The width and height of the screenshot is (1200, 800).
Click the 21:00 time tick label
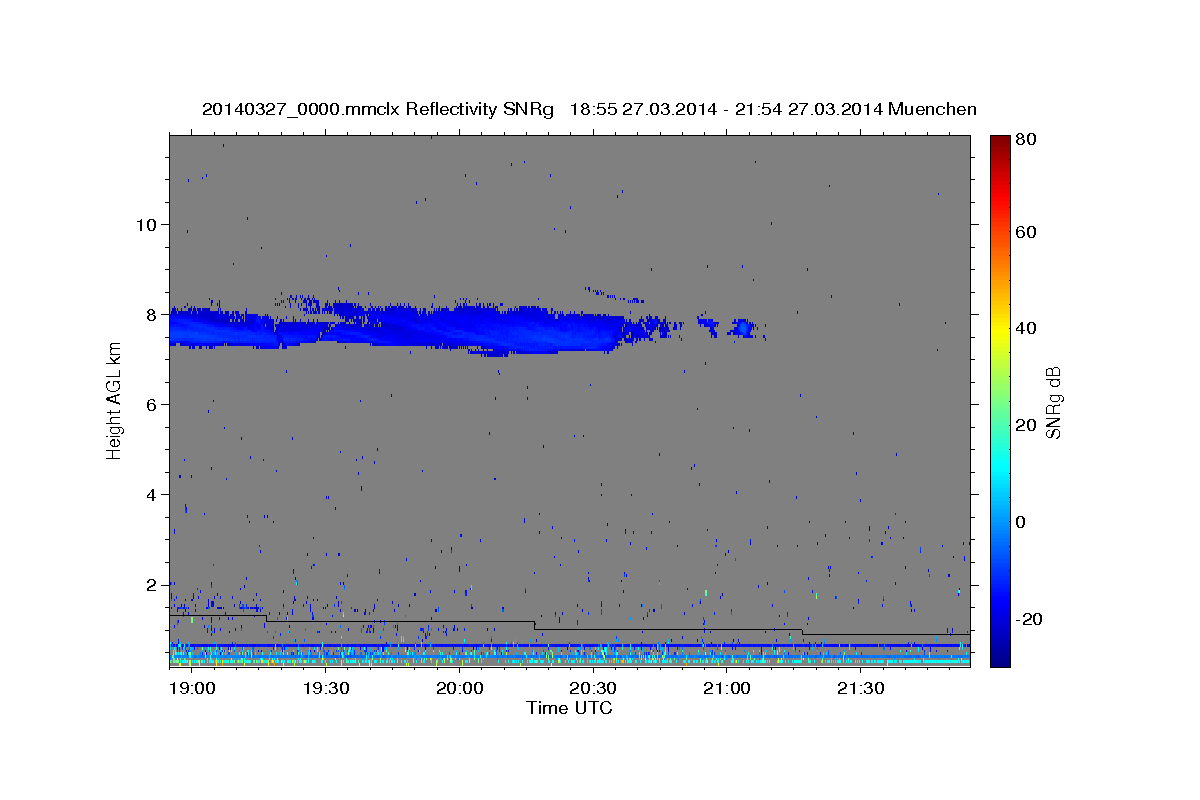click(727, 689)
